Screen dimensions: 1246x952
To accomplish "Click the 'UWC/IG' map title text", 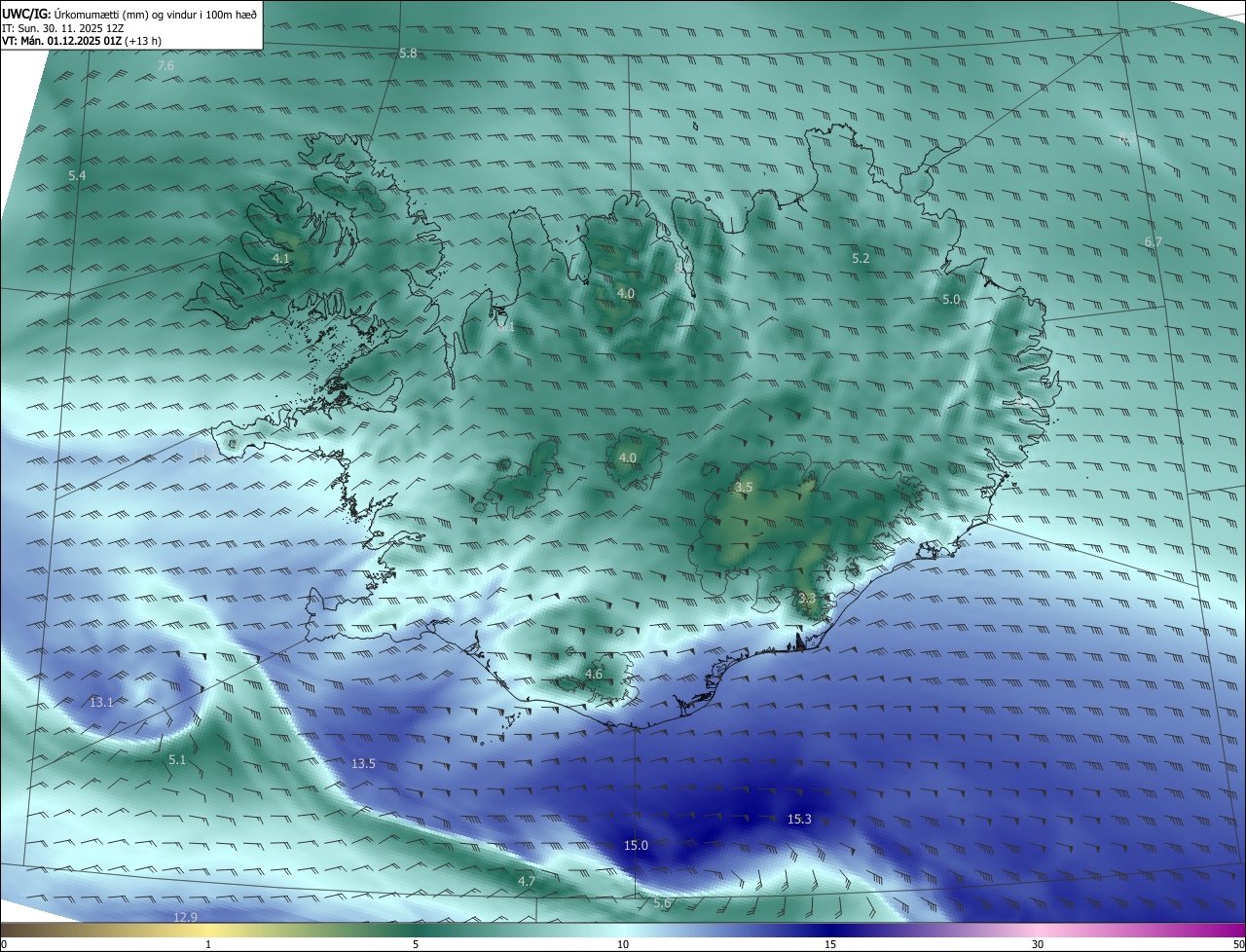I will [27, 13].
